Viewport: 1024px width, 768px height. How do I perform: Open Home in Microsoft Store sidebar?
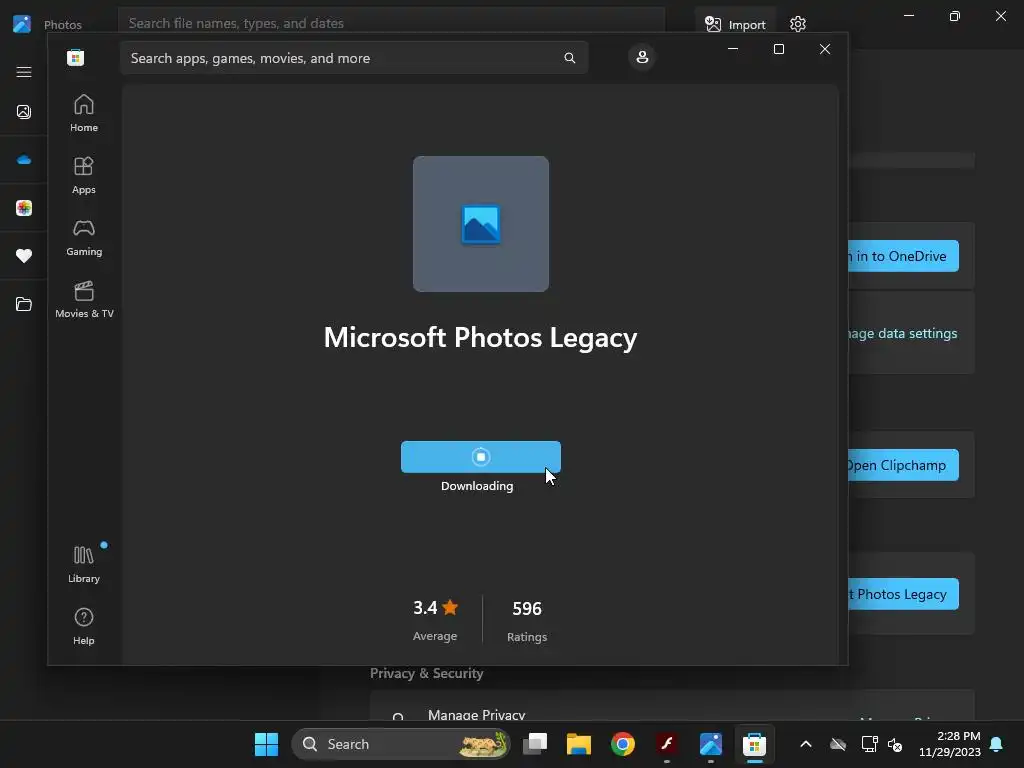coord(84,113)
